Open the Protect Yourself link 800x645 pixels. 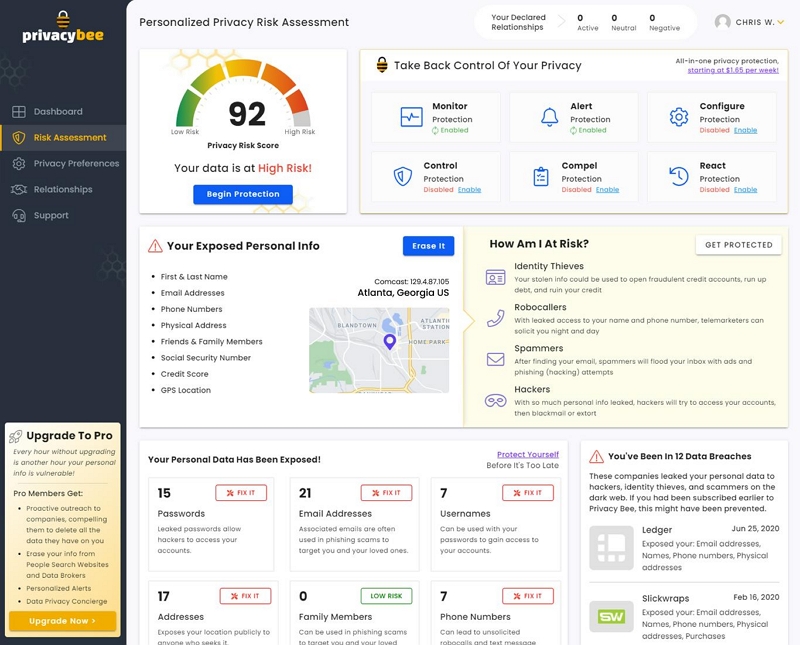(528, 455)
